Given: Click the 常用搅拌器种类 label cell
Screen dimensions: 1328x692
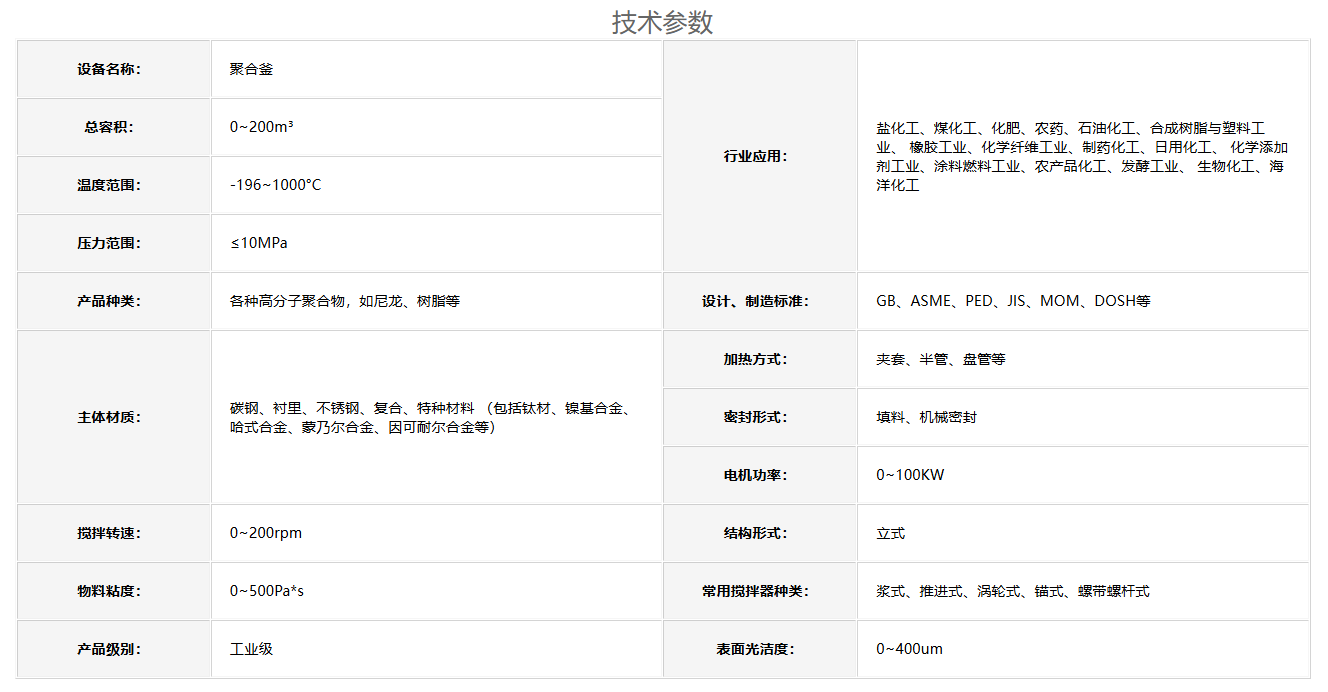Looking at the screenshot, I should [x=756, y=591].
